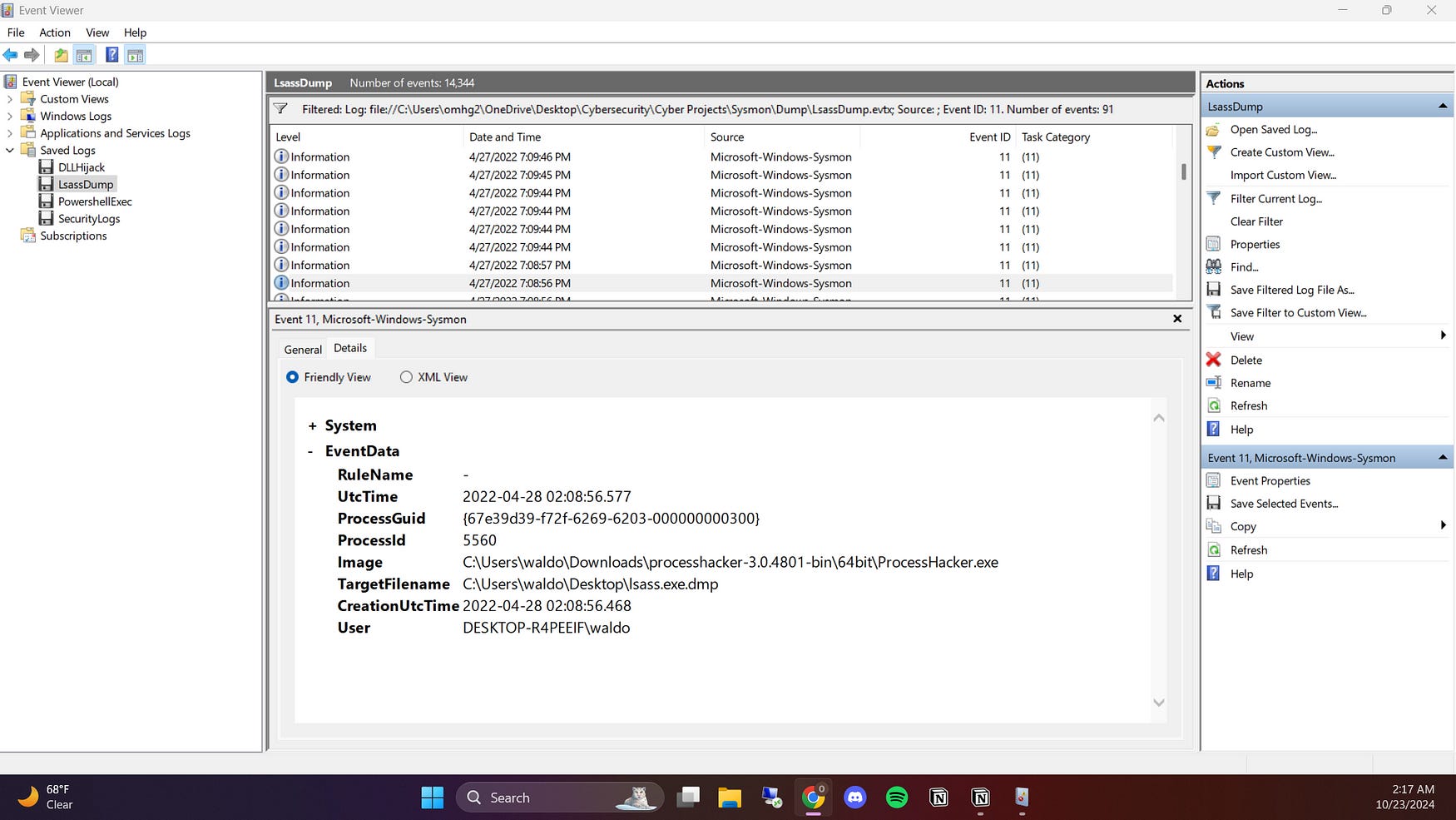The width and height of the screenshot is (1456, 820).
Task: Collapse the EventData section
Action: pyautogui.click(x=310, y=451)
